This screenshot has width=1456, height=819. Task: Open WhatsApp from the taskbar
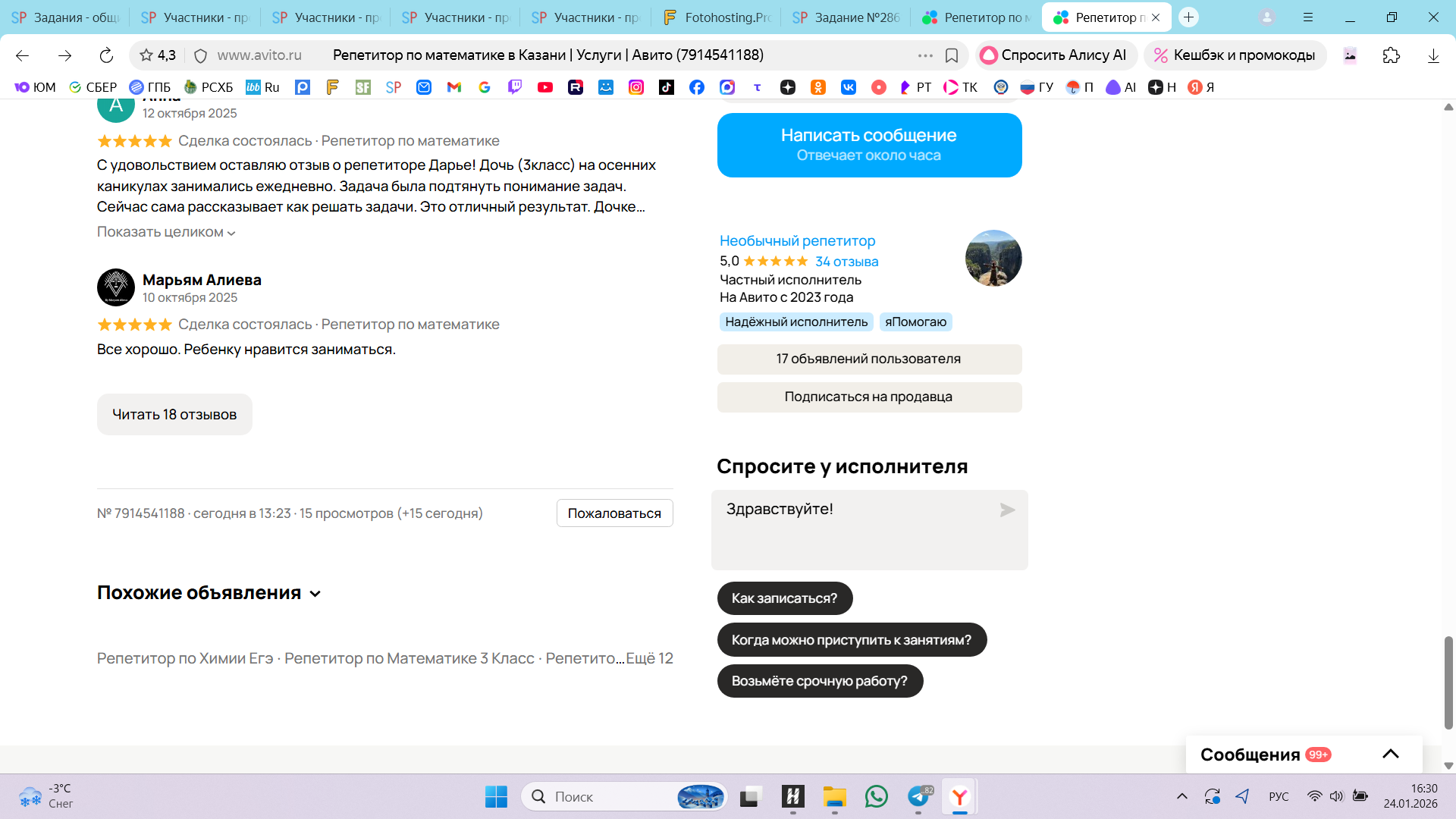[876, 797]
